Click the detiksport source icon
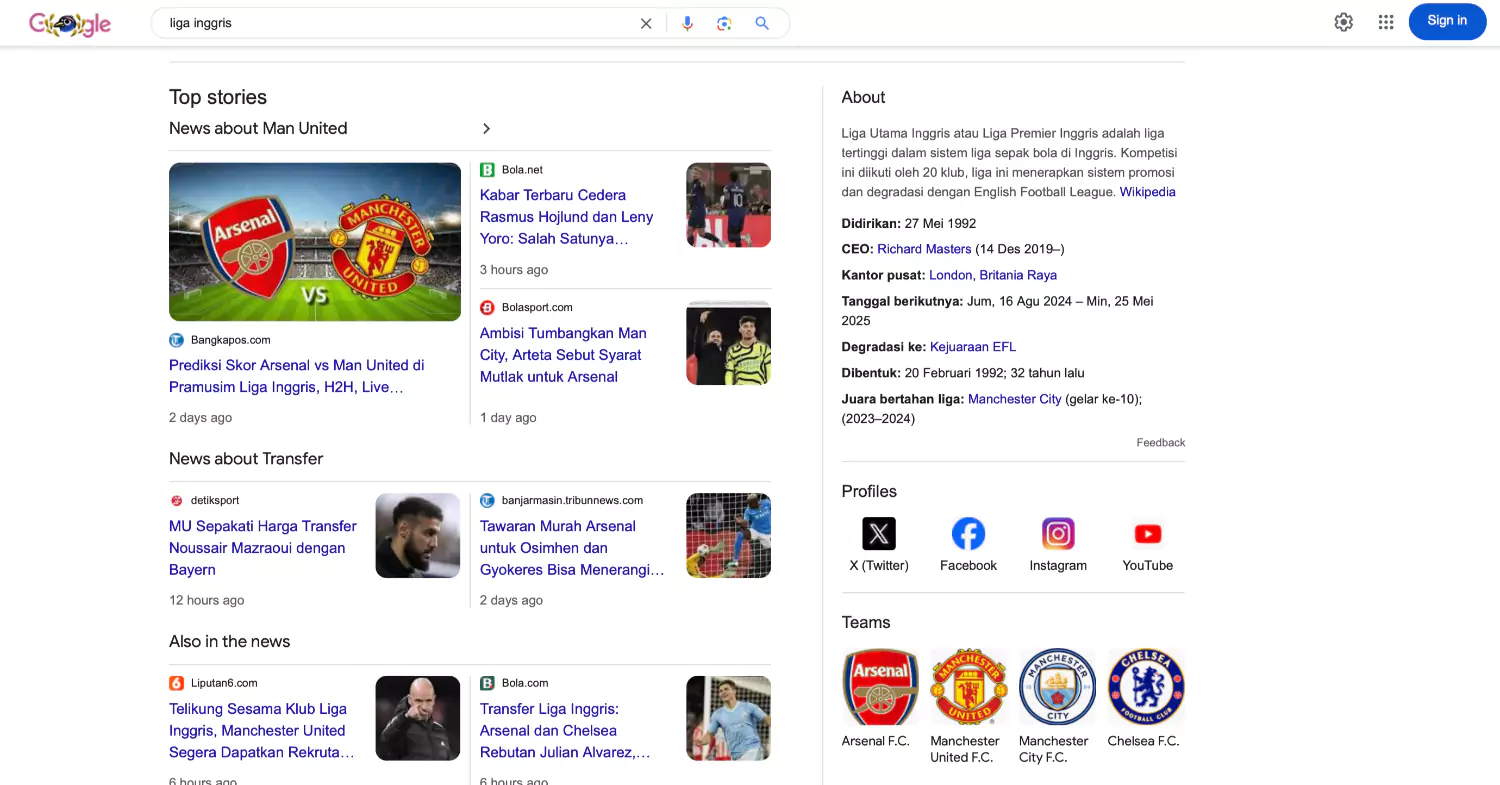Image resolution: width=1500 pixels, height=785 pixels. pyautogui.click(x=176, y=501)
